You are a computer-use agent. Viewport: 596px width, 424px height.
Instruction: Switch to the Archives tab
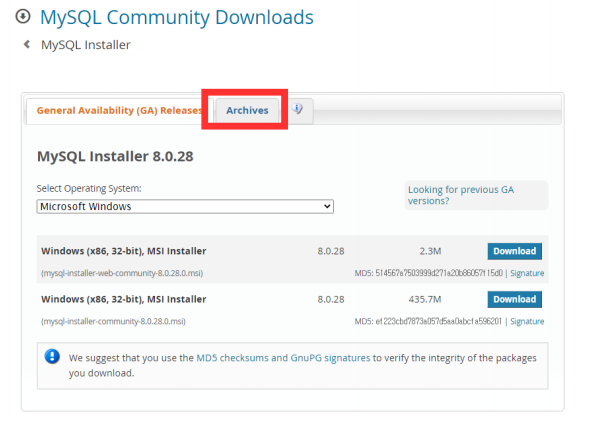coord(247,110)
